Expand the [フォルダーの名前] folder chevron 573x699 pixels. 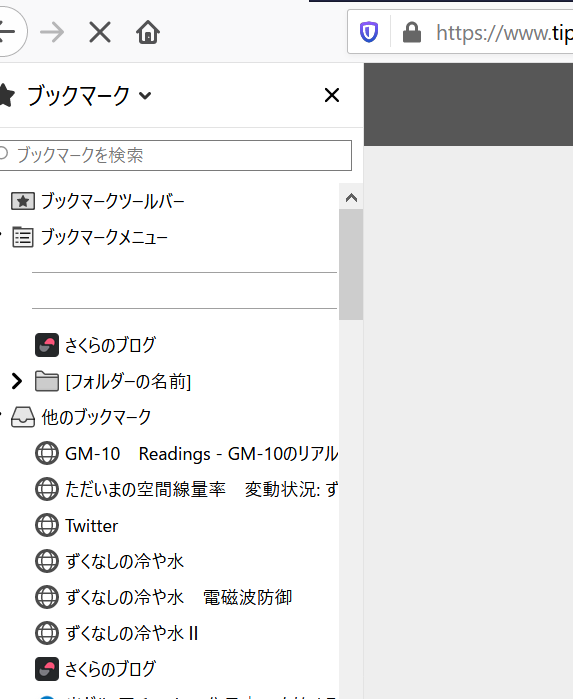tap(17, 381)
